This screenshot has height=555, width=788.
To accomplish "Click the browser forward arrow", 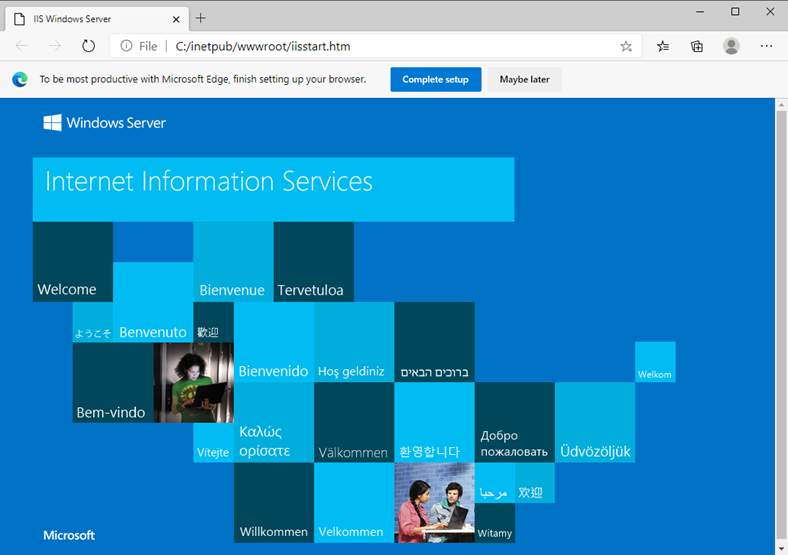I will pos(54,46).
